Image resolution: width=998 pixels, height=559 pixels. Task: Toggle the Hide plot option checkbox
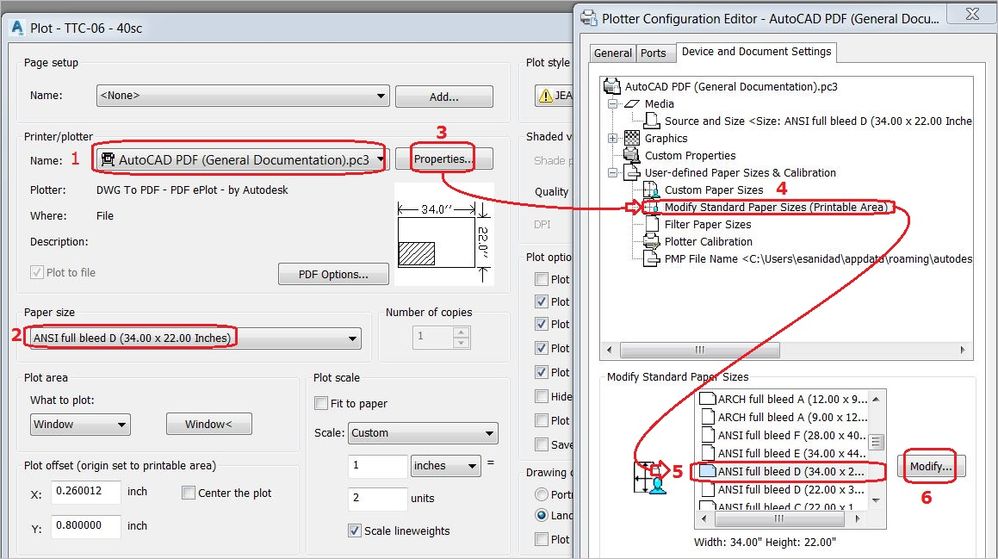coord(542,396)
